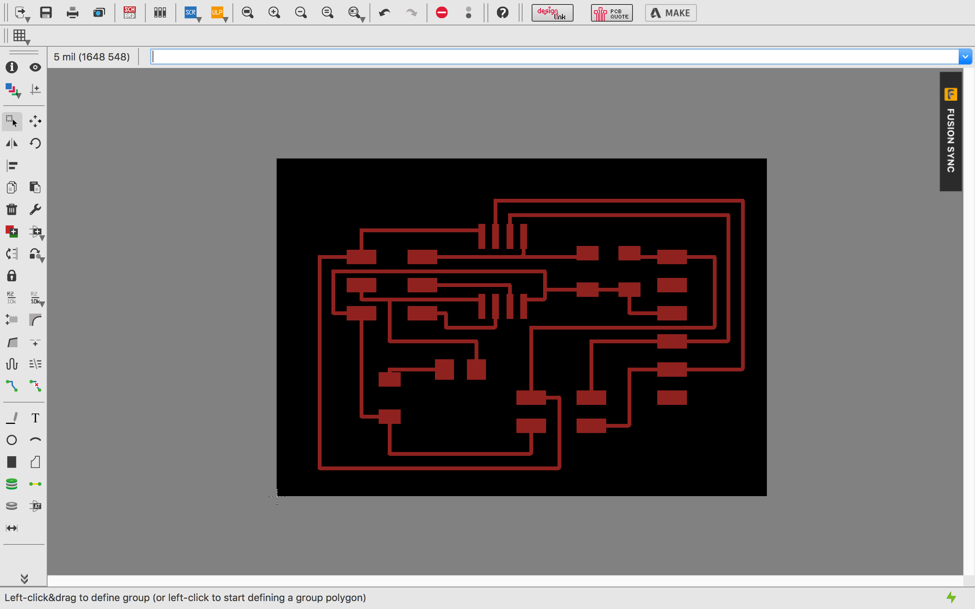Click the zoom-to-fit magnifier icon
This screenshot has width=975, height=609.
(247, 12)
